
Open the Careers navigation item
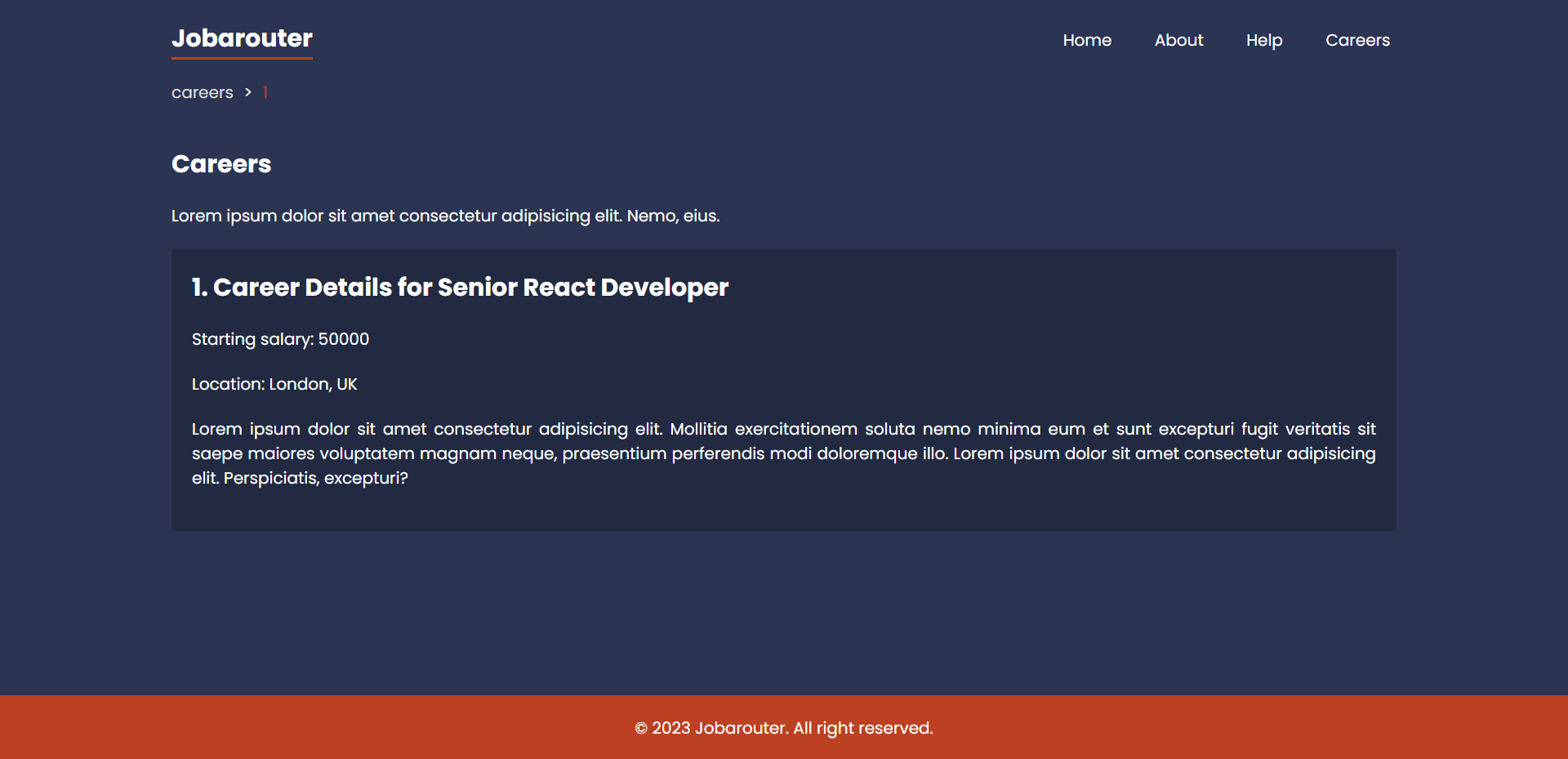1357,40
